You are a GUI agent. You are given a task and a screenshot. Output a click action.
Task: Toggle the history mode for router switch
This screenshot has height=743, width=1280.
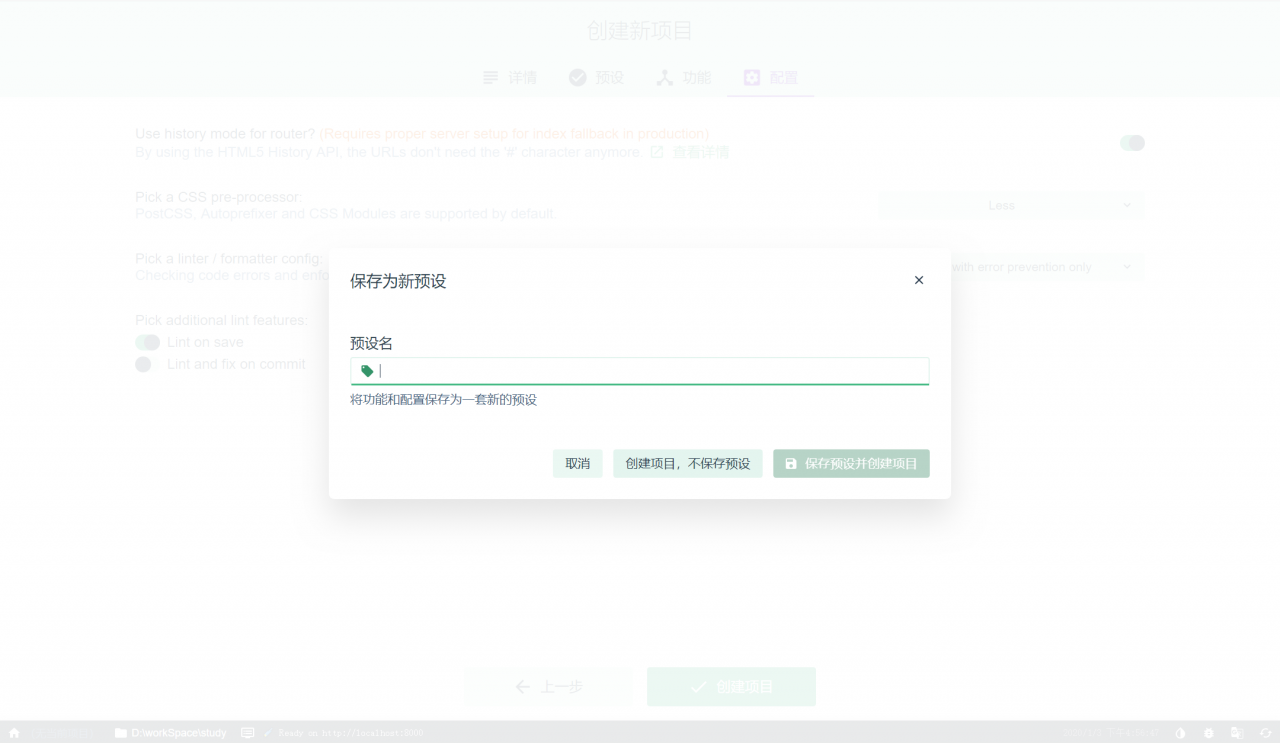(1132, 143)
